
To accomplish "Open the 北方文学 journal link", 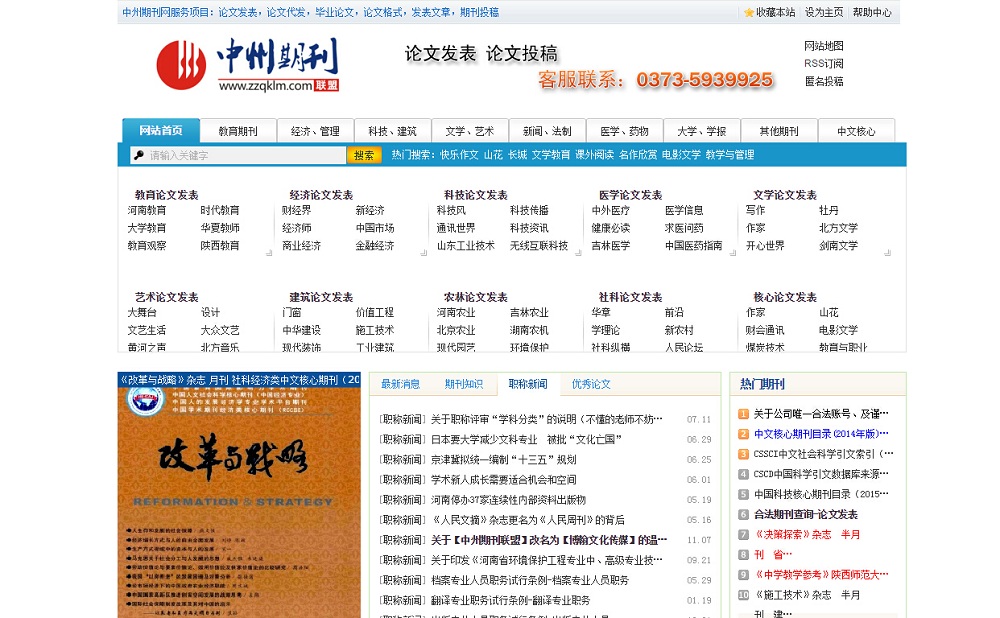I will [839, 228].
